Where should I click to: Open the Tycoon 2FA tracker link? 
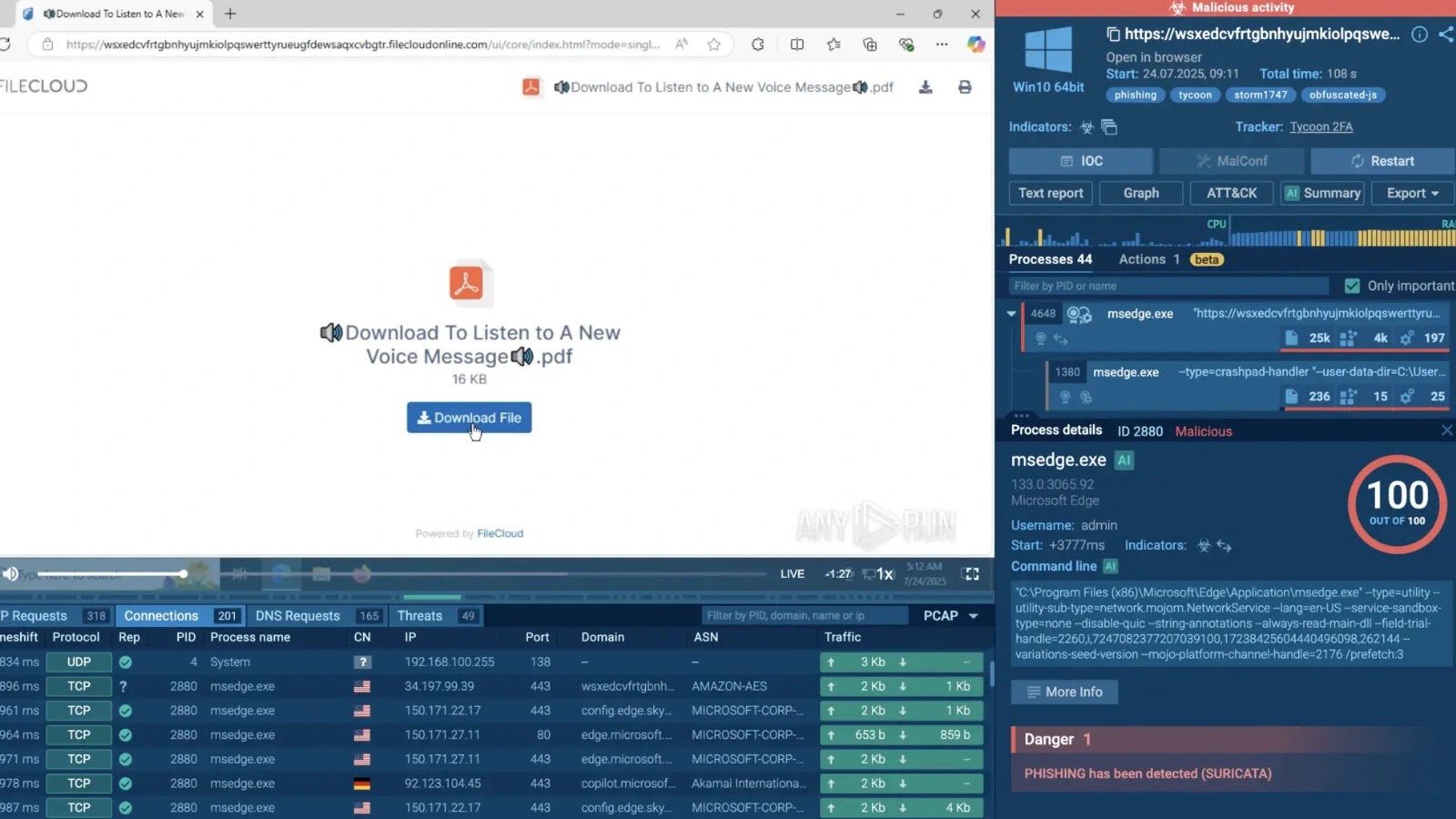click(1321, 126)
